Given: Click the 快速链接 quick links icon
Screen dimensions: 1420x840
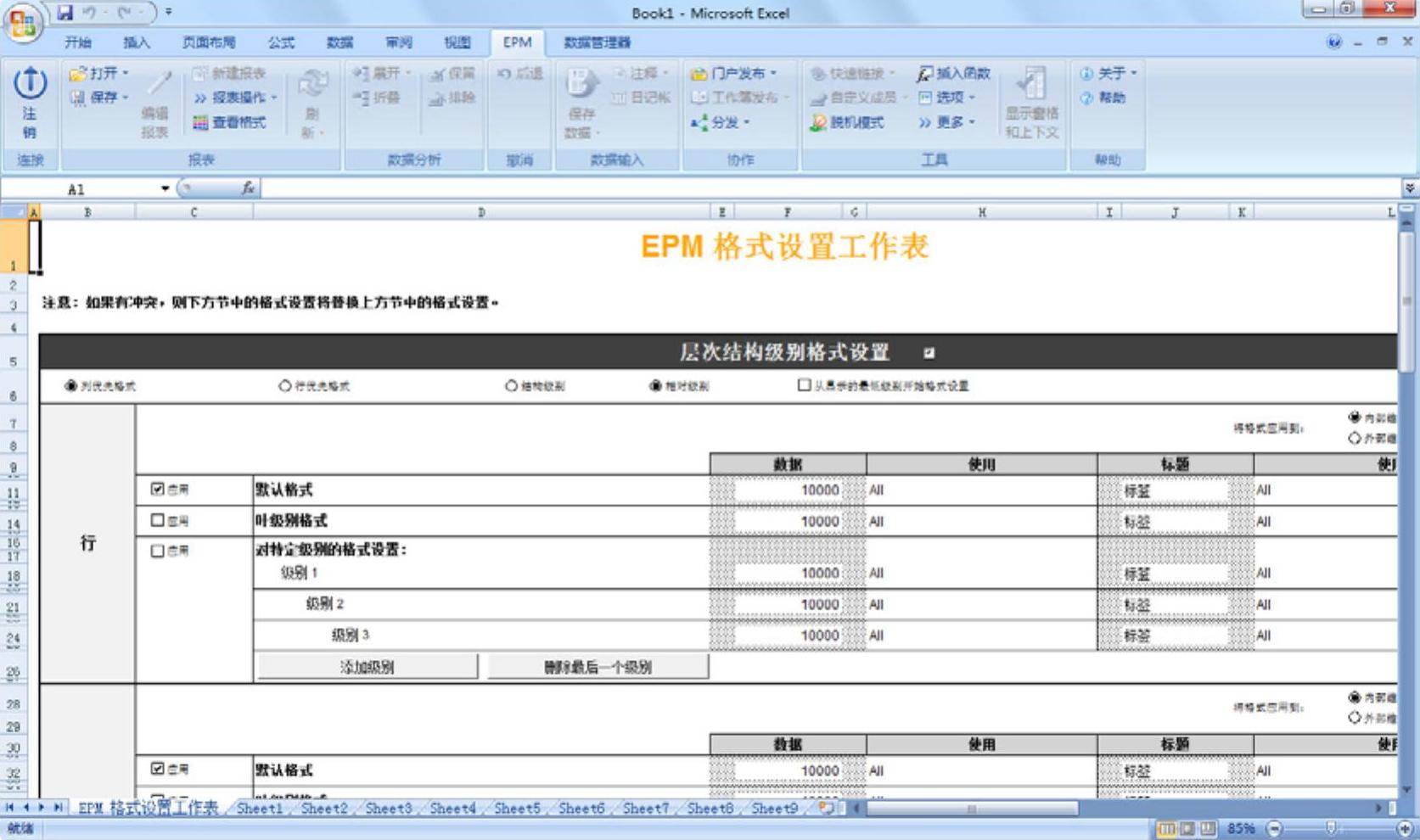Looking at the screenshot, I should click(818, 74).
